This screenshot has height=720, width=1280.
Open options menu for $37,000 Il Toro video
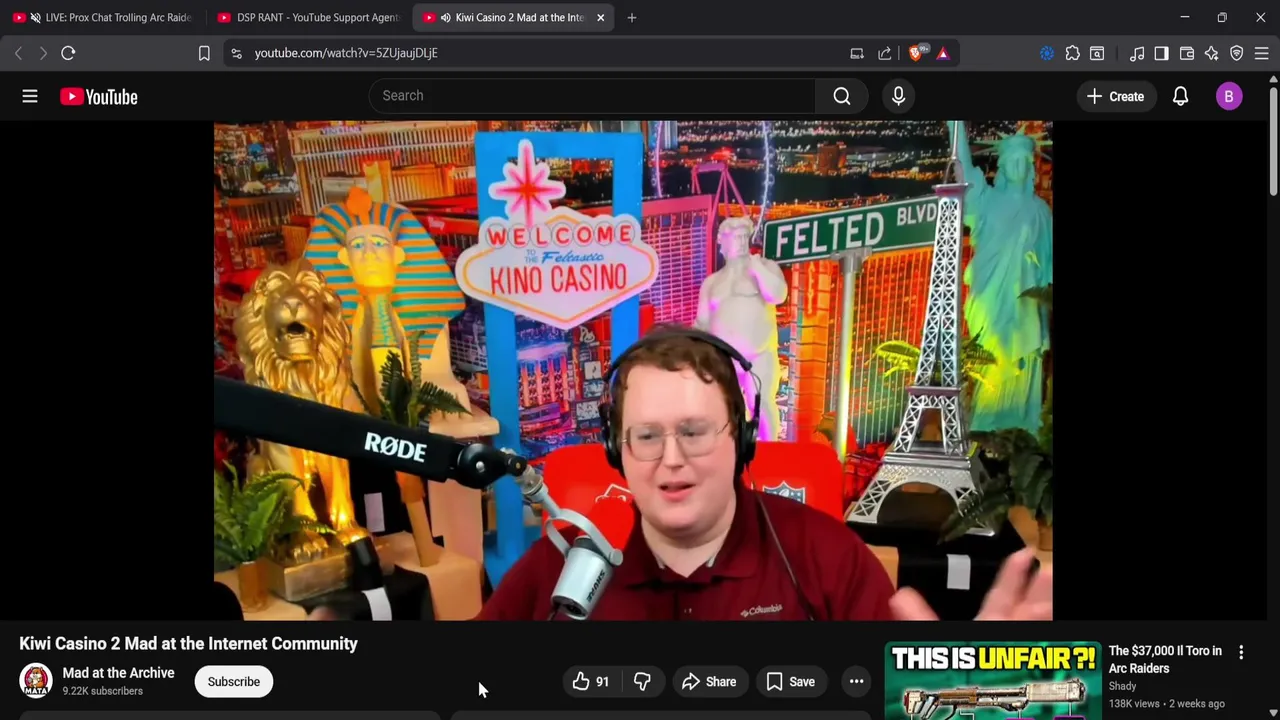pyautogui.click(x=1241, y=652)
